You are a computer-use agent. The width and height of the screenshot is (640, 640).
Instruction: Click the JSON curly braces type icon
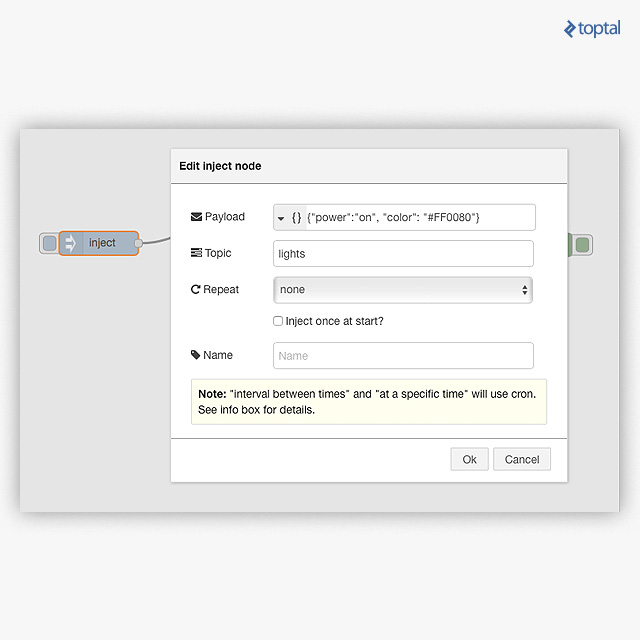(x=297, y=218)
